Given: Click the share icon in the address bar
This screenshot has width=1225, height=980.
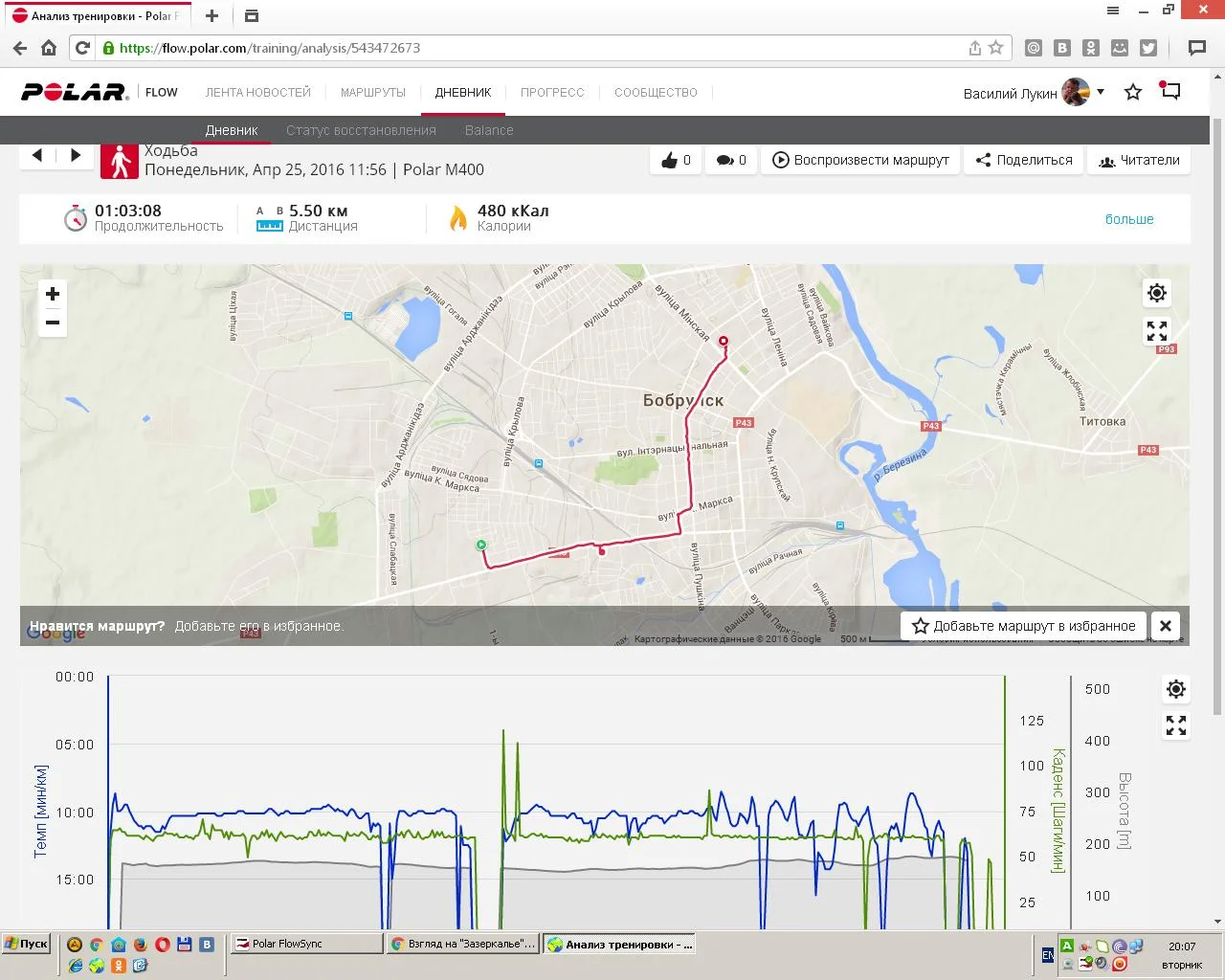Looking at the screenshot, I should [974, 48].
